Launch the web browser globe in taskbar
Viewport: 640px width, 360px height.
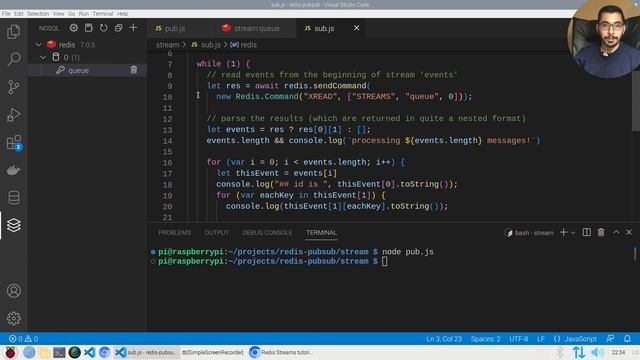pyautogui.click(x=29, y=352)
